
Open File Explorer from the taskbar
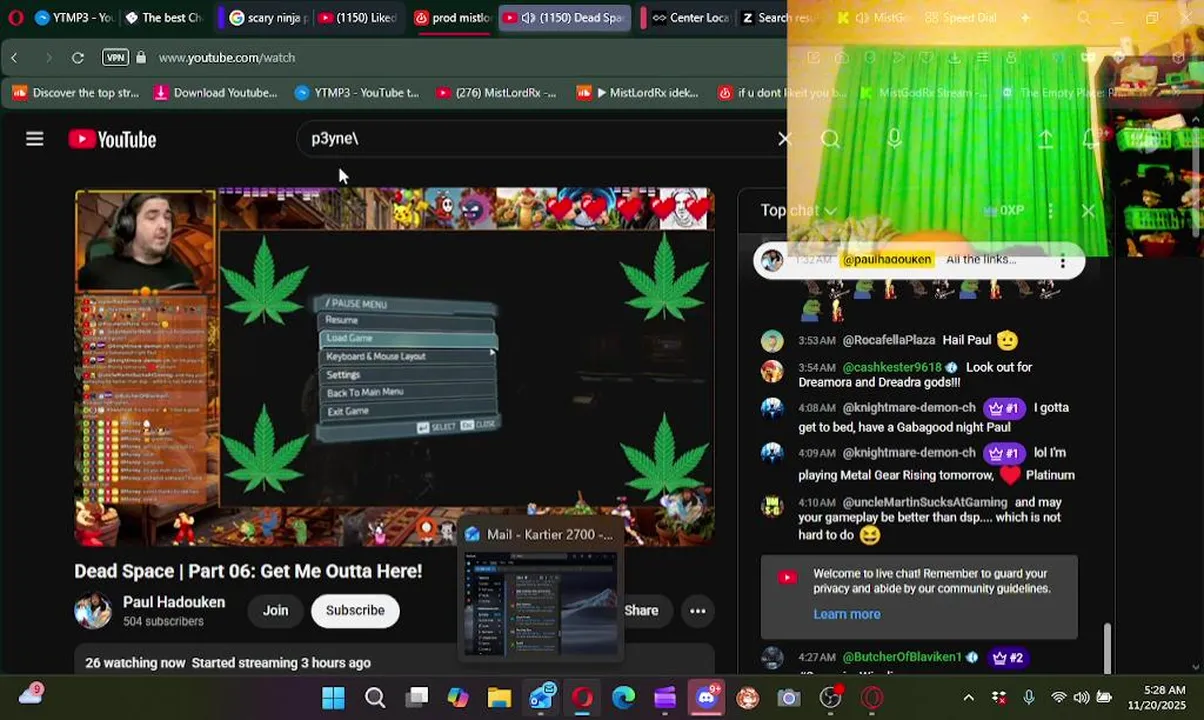[x=499, y=697]
